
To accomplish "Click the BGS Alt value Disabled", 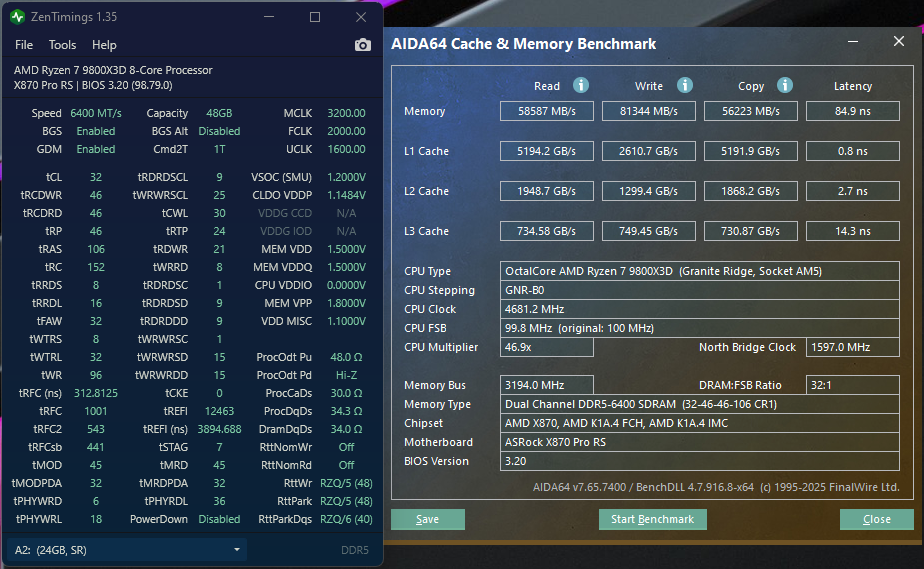I will click(219, 131).
